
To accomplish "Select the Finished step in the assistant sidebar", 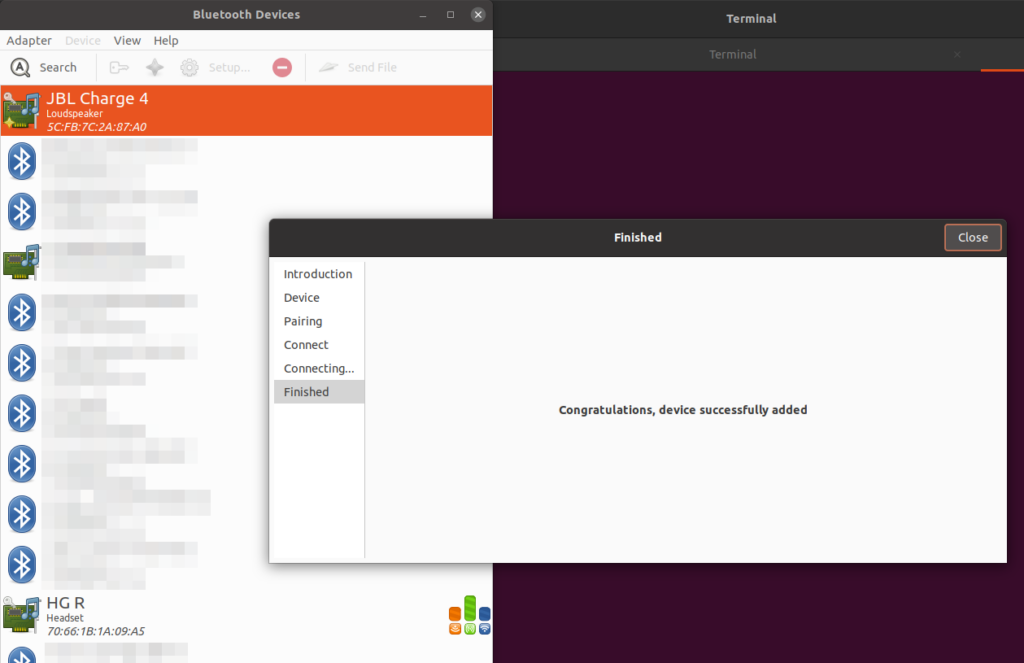I will [319, 392].
